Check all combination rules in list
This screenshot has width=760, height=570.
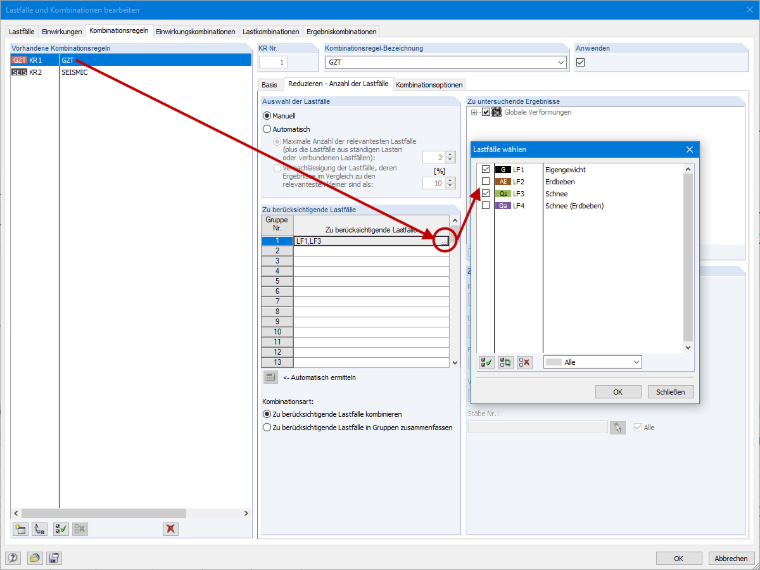(61, 529)
